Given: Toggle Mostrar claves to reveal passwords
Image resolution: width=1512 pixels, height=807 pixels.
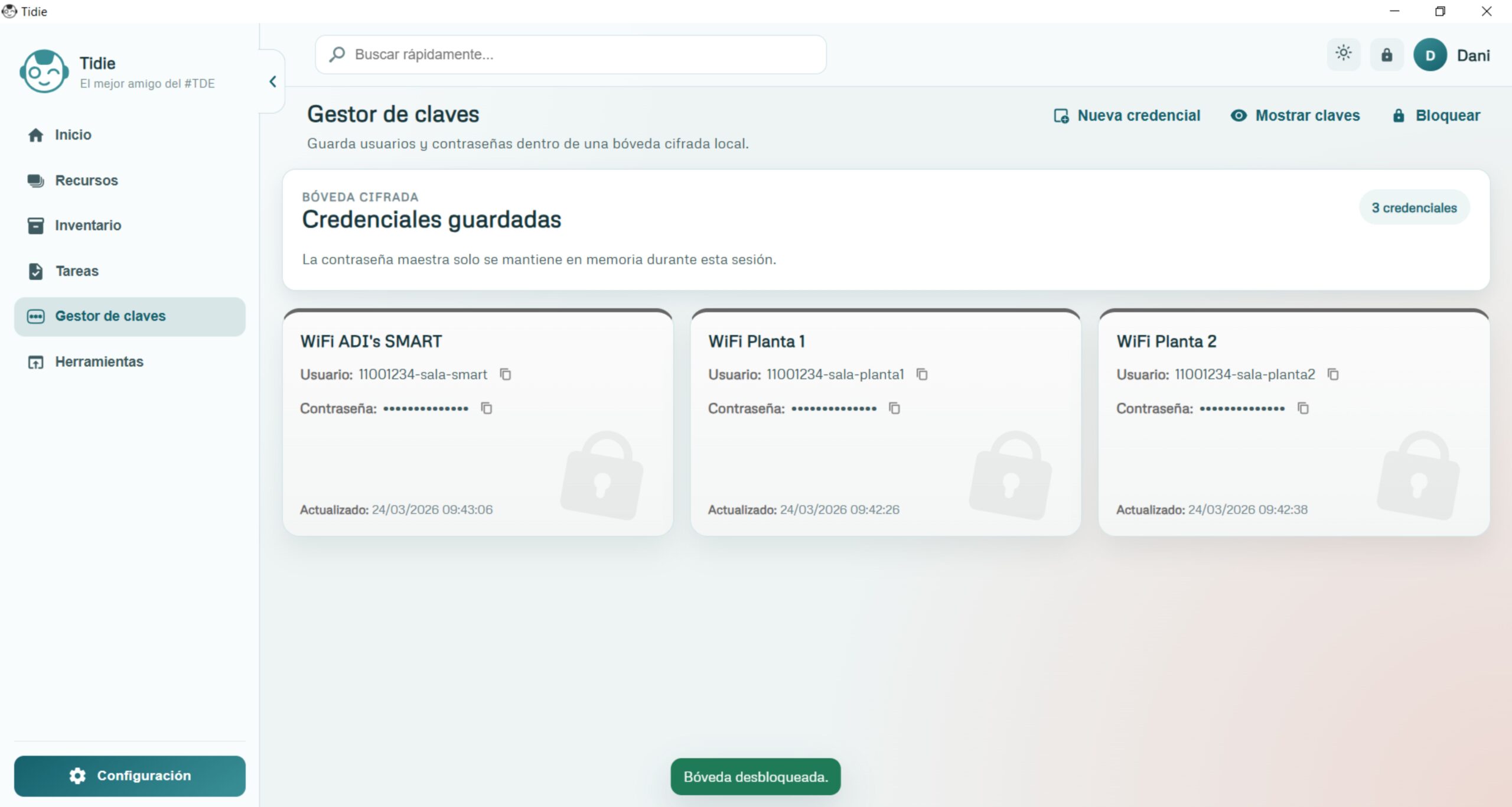Looking at the screenshot, I should pos(1295,116).
